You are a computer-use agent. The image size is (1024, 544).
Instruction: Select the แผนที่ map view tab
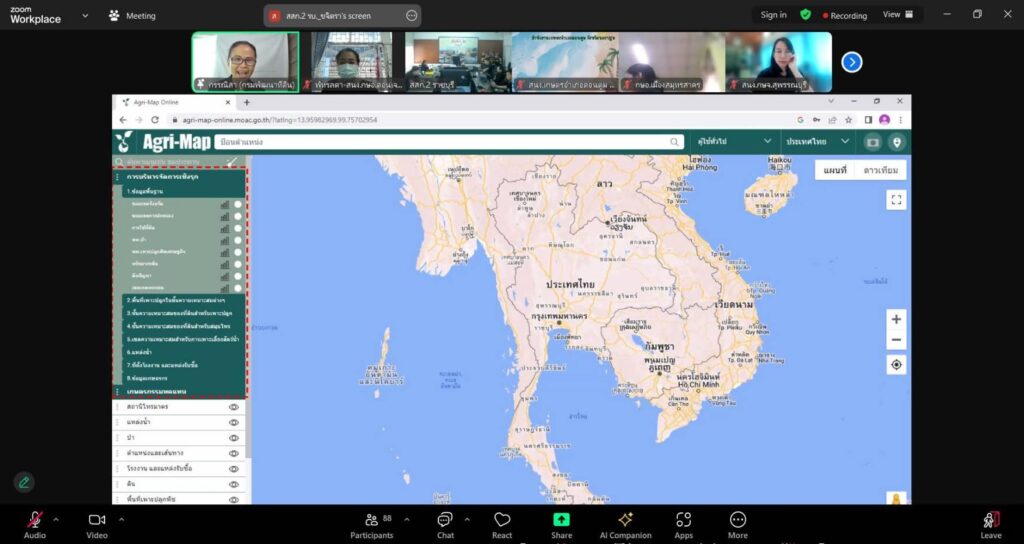tap(835, 170)
